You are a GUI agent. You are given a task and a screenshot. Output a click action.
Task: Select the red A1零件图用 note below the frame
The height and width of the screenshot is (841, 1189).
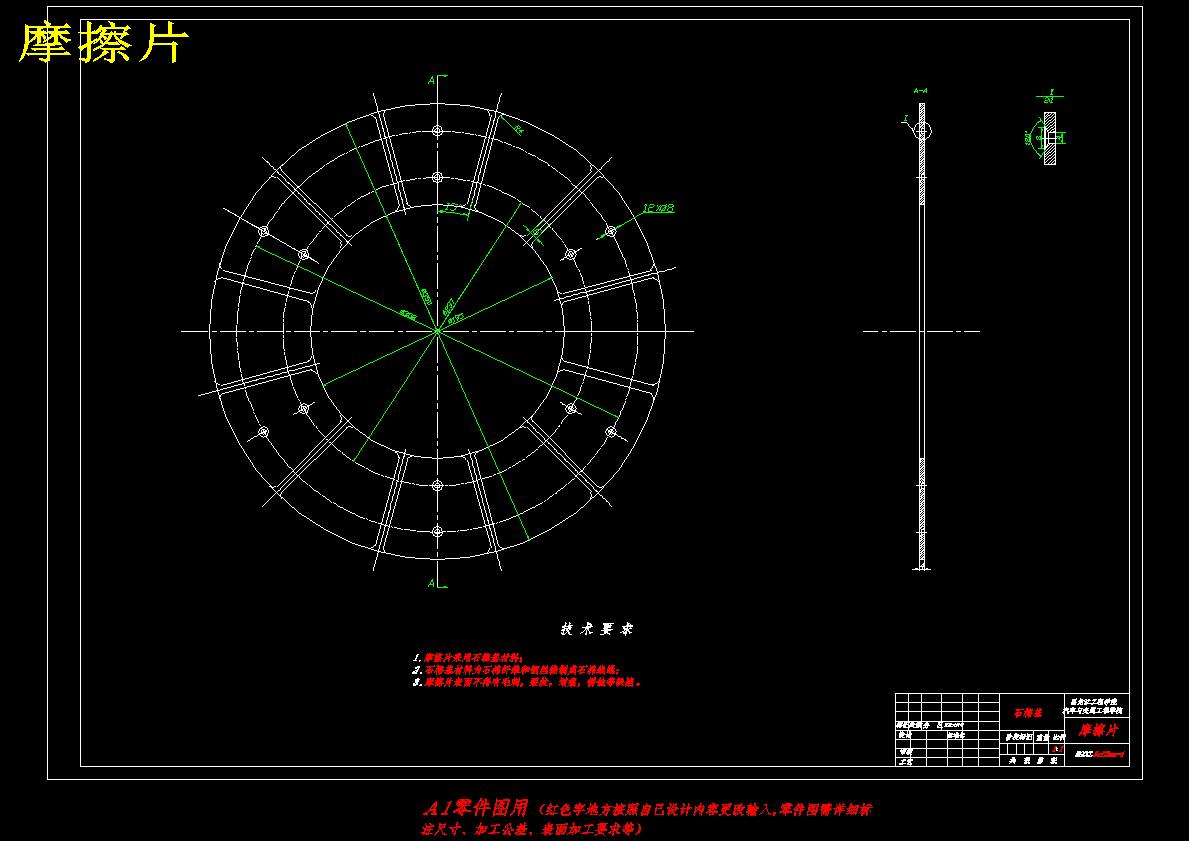point(646,818)
